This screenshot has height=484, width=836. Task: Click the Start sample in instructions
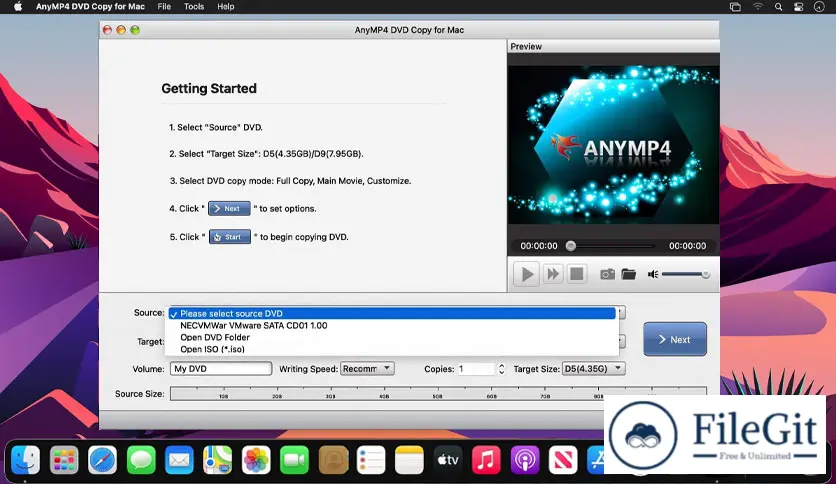(x=230, y=237)
